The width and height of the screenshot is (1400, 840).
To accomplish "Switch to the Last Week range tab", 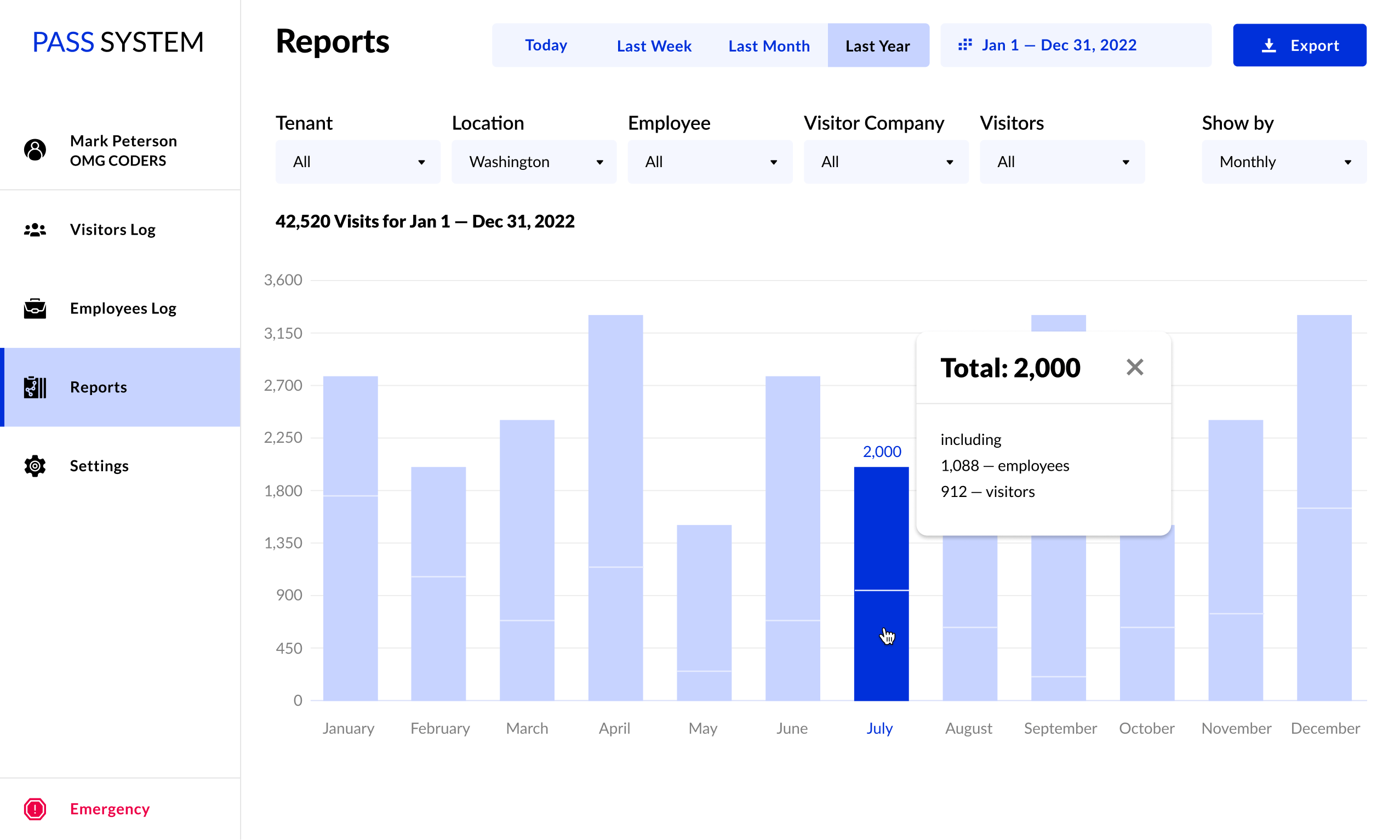I will point(654,46).
